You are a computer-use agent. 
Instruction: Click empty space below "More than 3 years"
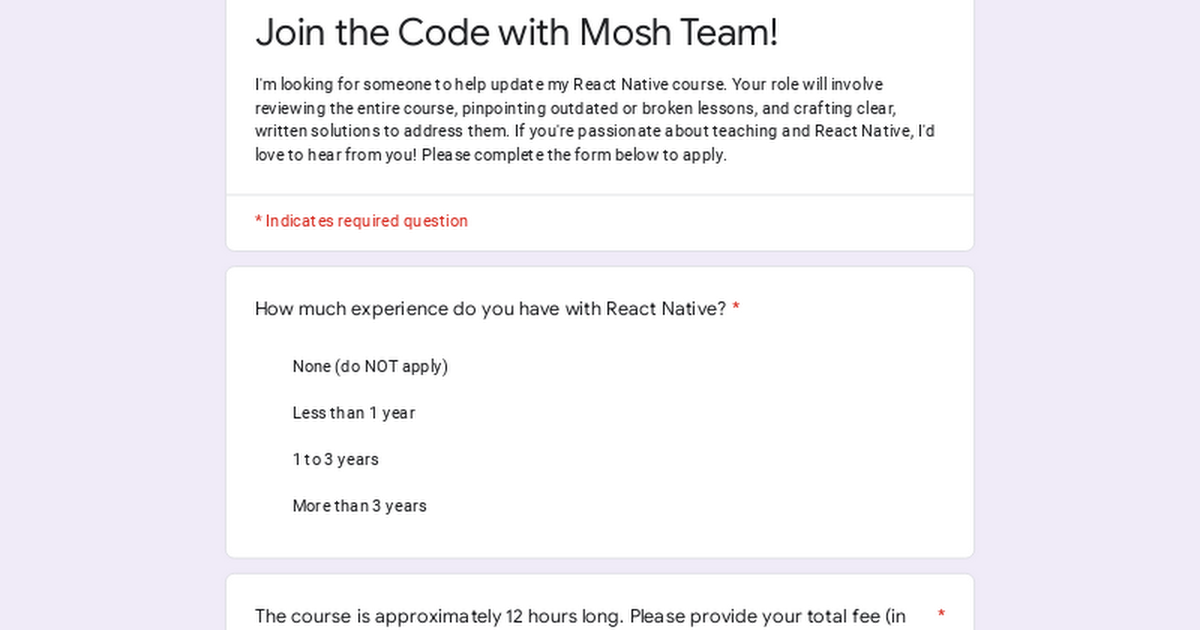(600, 538)
